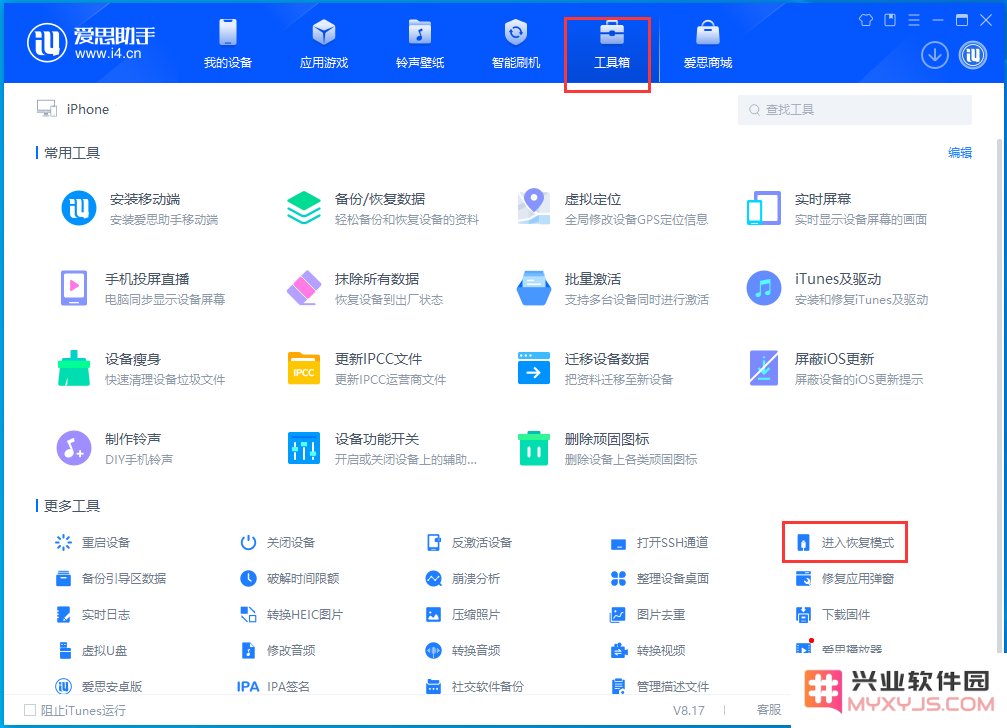Open 删除顽固图标 tool
Viewport: 1007px width, 728px height.
click(607, 449)
